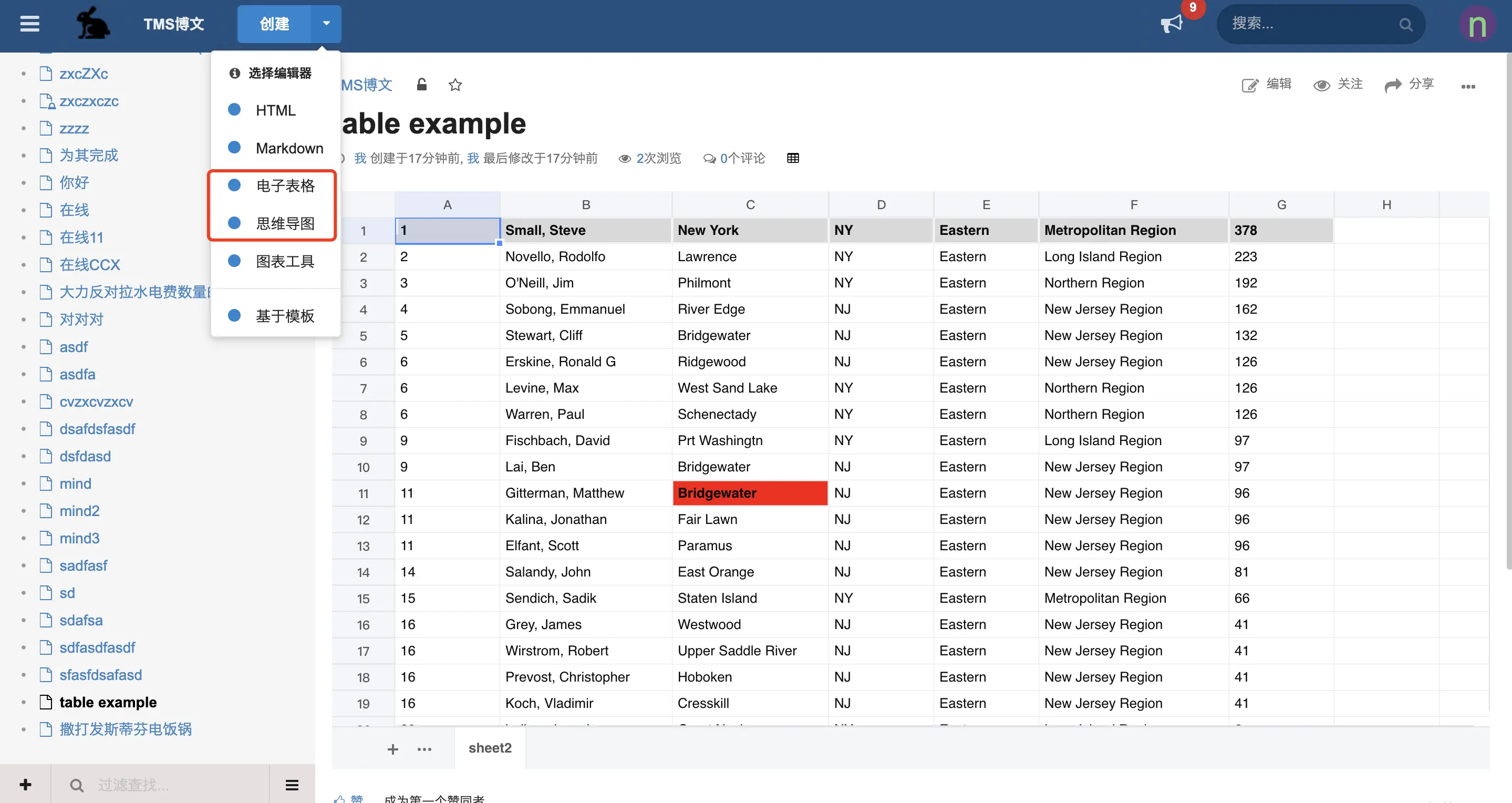Select cell containing Metropolitan Region in row 15
Image resolution: width=1512 pixels, height=803 pixels.
[x=1133, y=598]
